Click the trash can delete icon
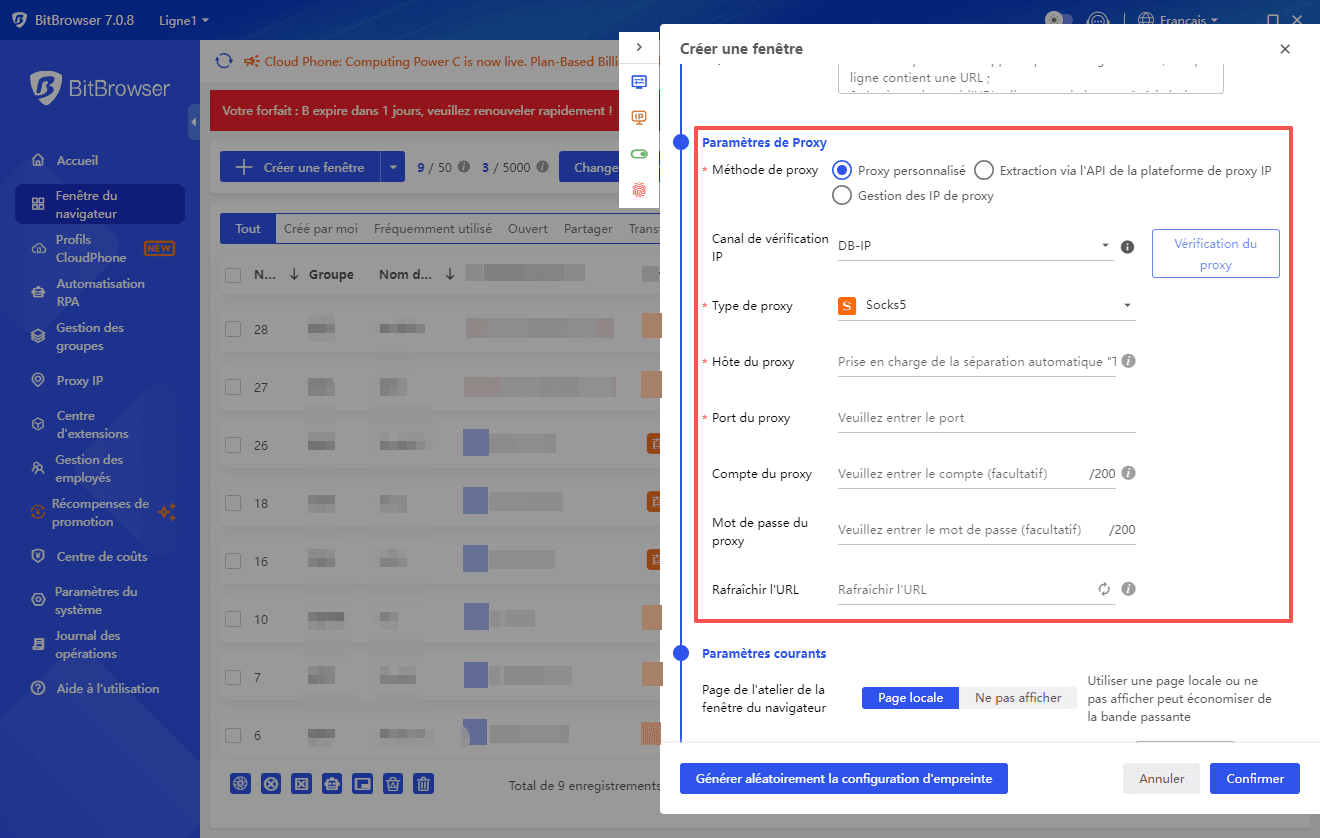Image resolution: width=1320 pixels, height=838 pixels. pyautogui.click(x=423, y=784)
